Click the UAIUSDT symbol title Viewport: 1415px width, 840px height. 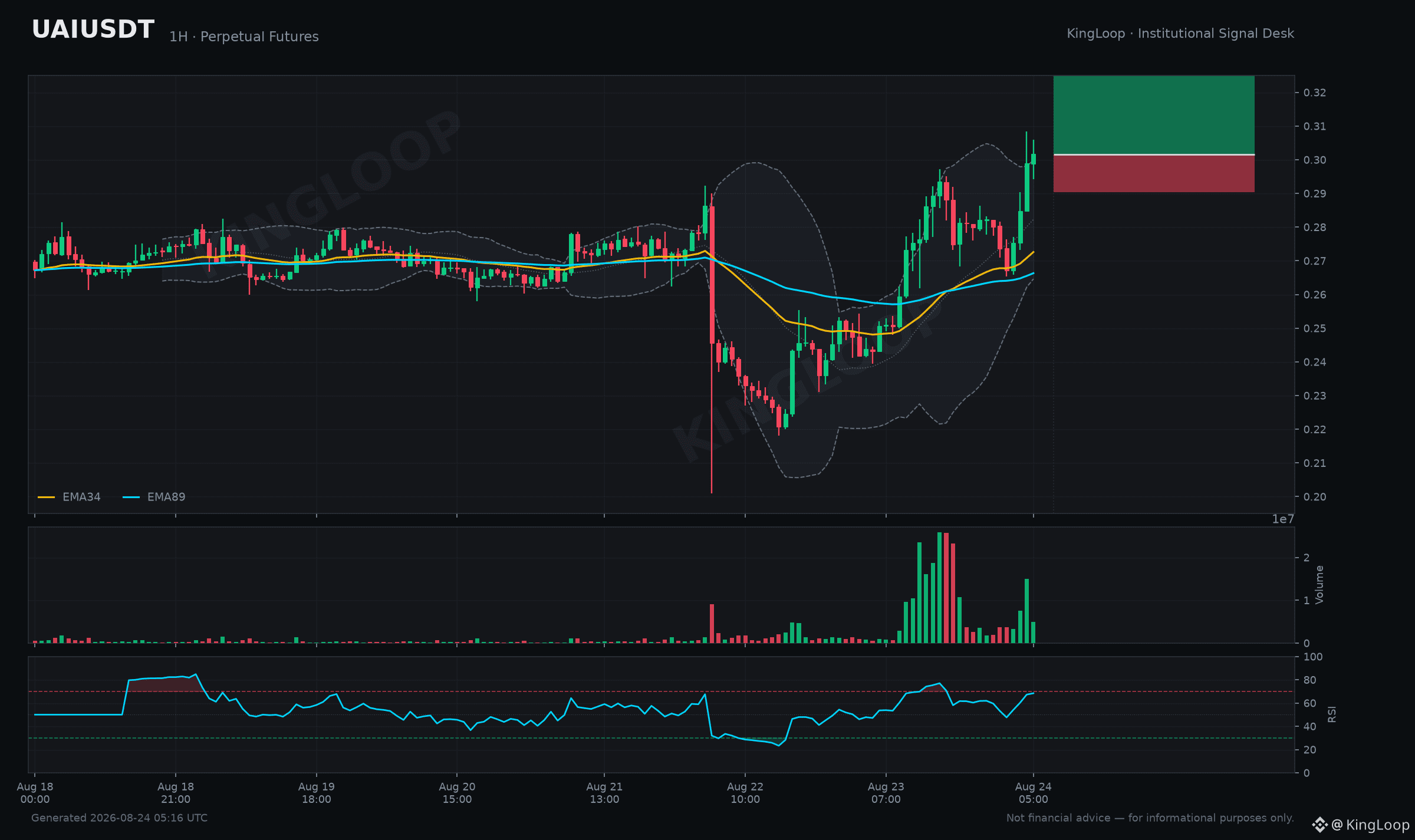pyautogui.click(x=93, y=30)
